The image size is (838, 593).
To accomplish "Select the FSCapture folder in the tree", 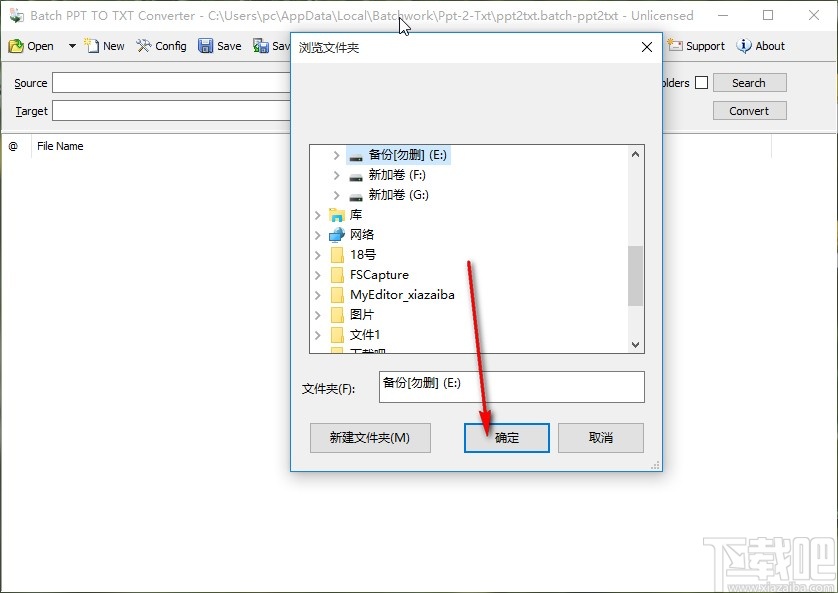I will pyautogui.click(x=378, y=274).
